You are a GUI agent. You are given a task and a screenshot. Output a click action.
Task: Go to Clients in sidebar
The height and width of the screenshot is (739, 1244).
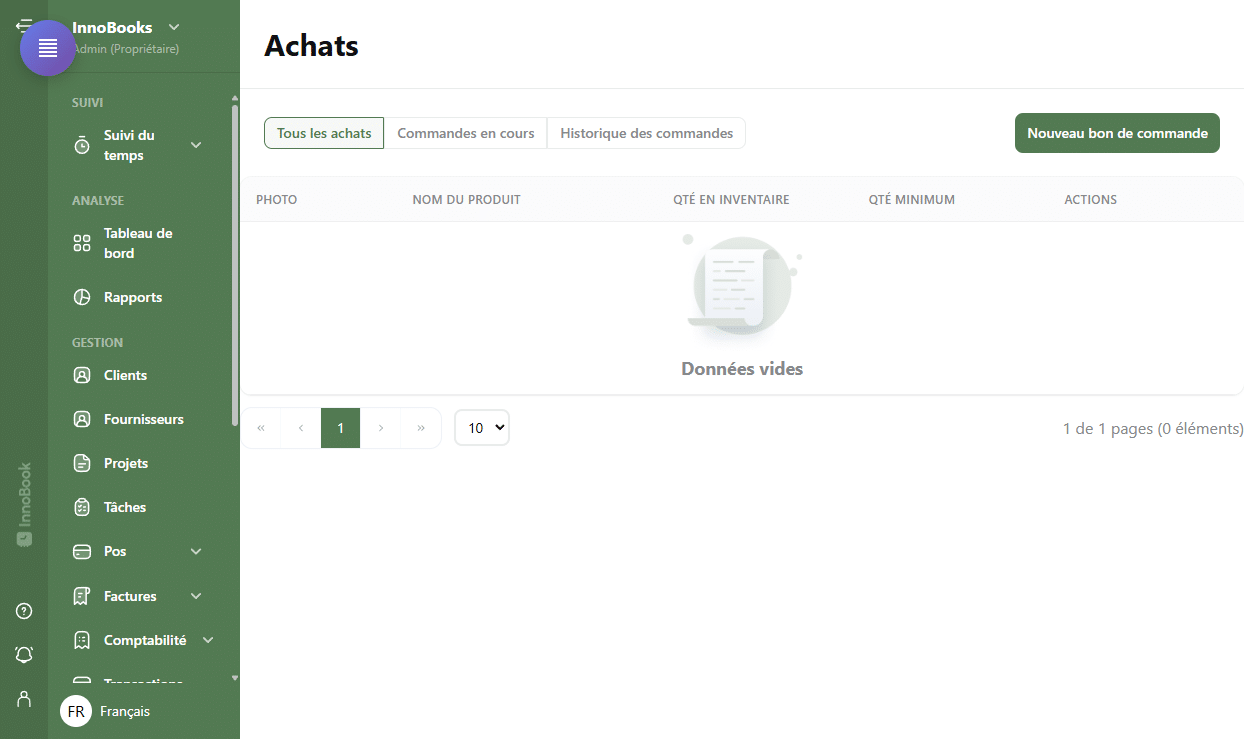[125, 375]
